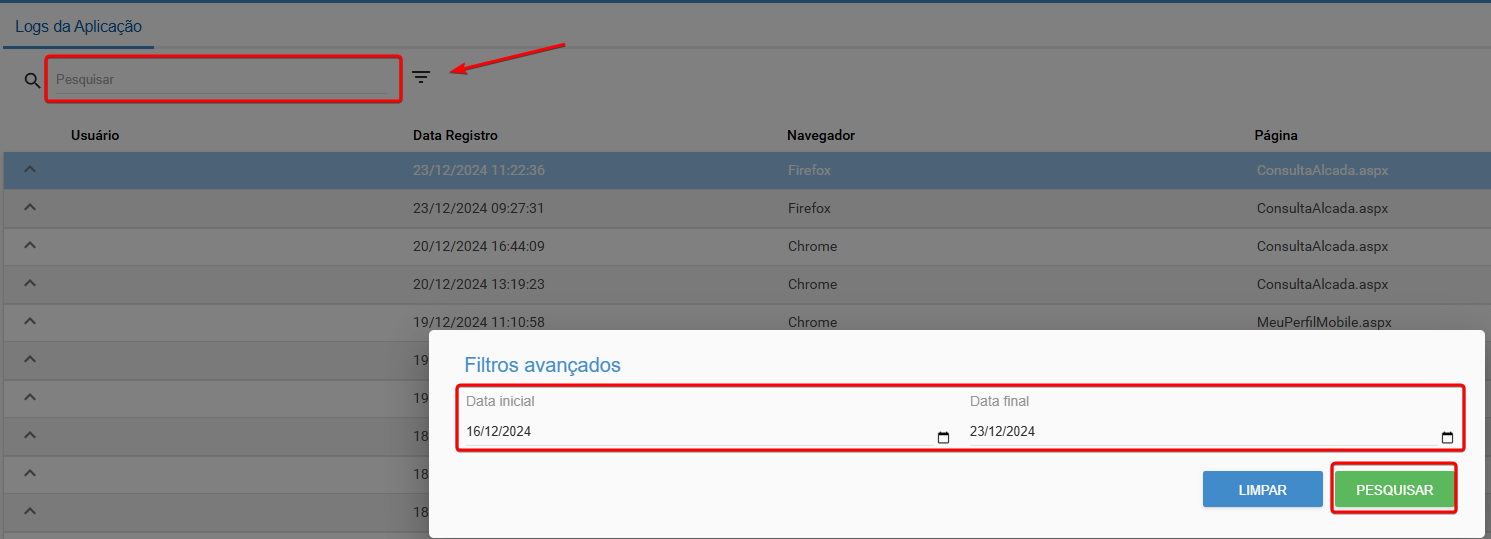Sort by Página column header
This screenshot has height=539, width=1491.
[1276, 135]
